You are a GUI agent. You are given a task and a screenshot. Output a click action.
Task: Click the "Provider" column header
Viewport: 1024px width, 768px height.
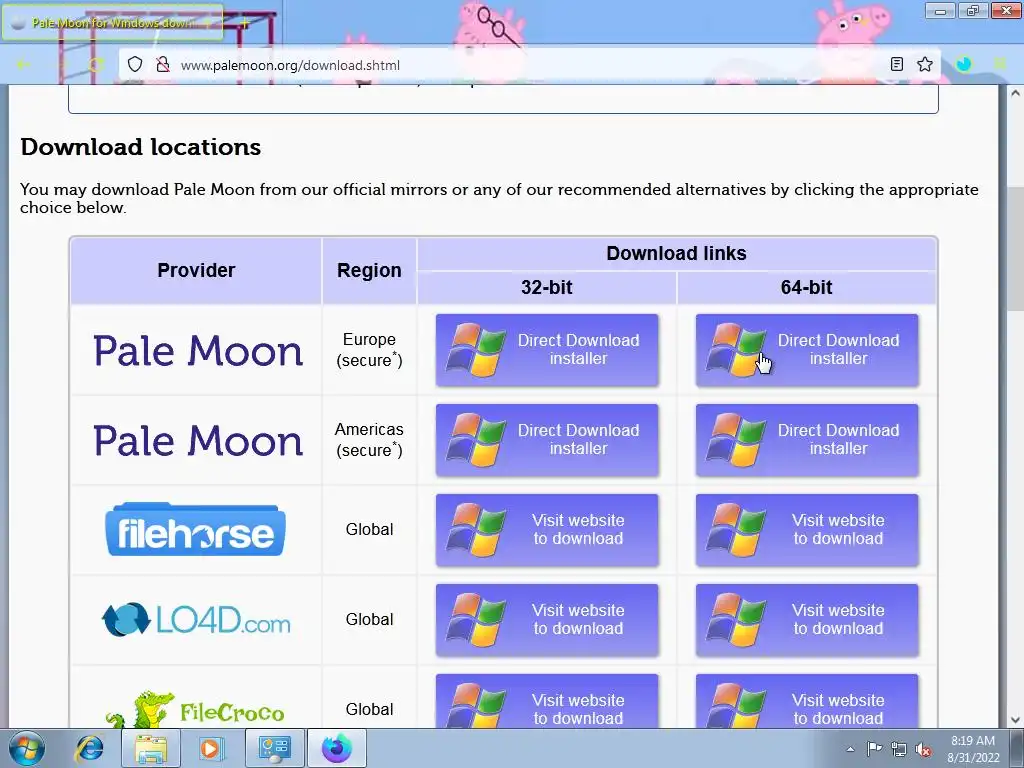(196, 270)
